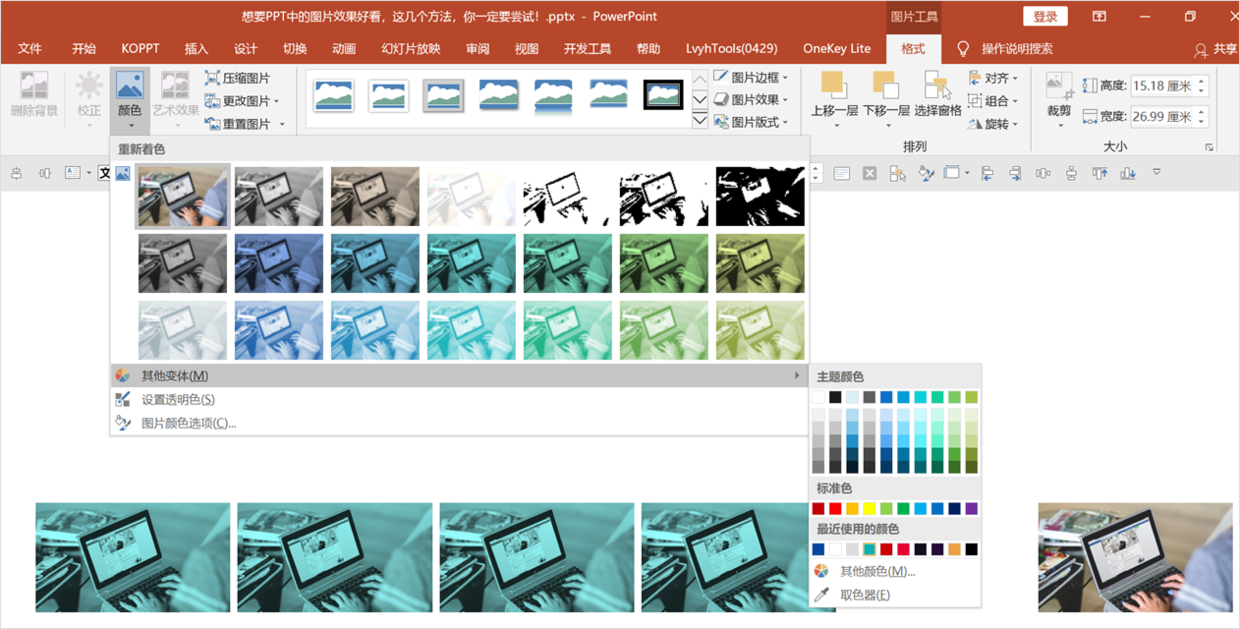Screen dimensions: 1240x629
Task: Apply the black thick-frame picture style
Action: [662, 95]
